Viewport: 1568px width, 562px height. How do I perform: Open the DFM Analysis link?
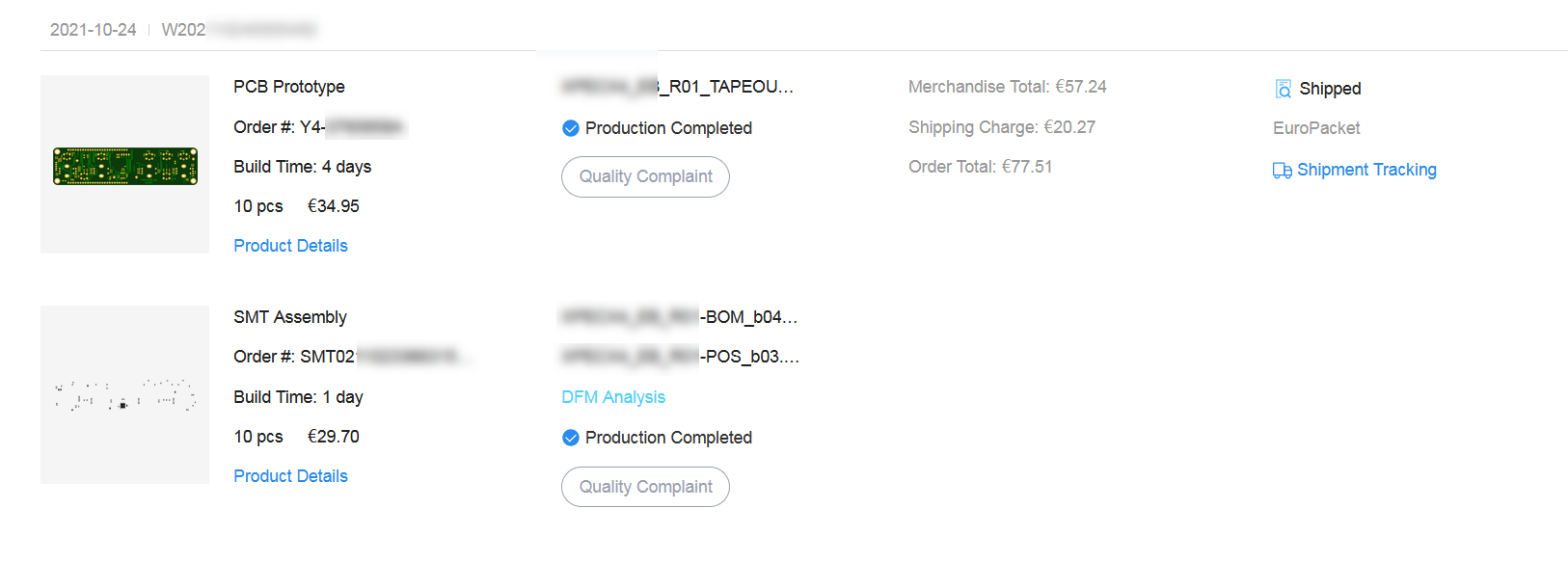point(613,397)
